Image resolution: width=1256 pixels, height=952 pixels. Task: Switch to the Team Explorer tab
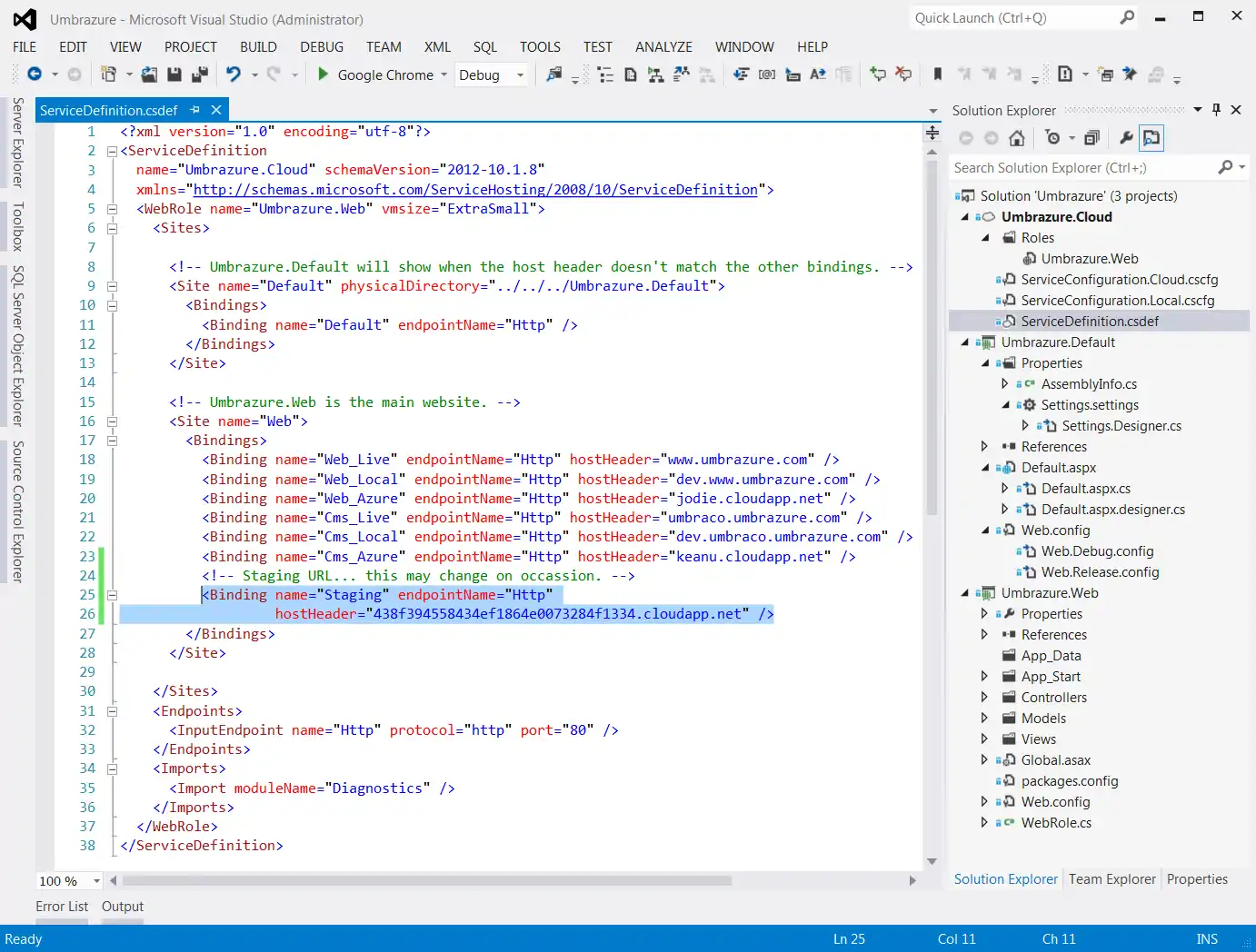pos(1112,878)
